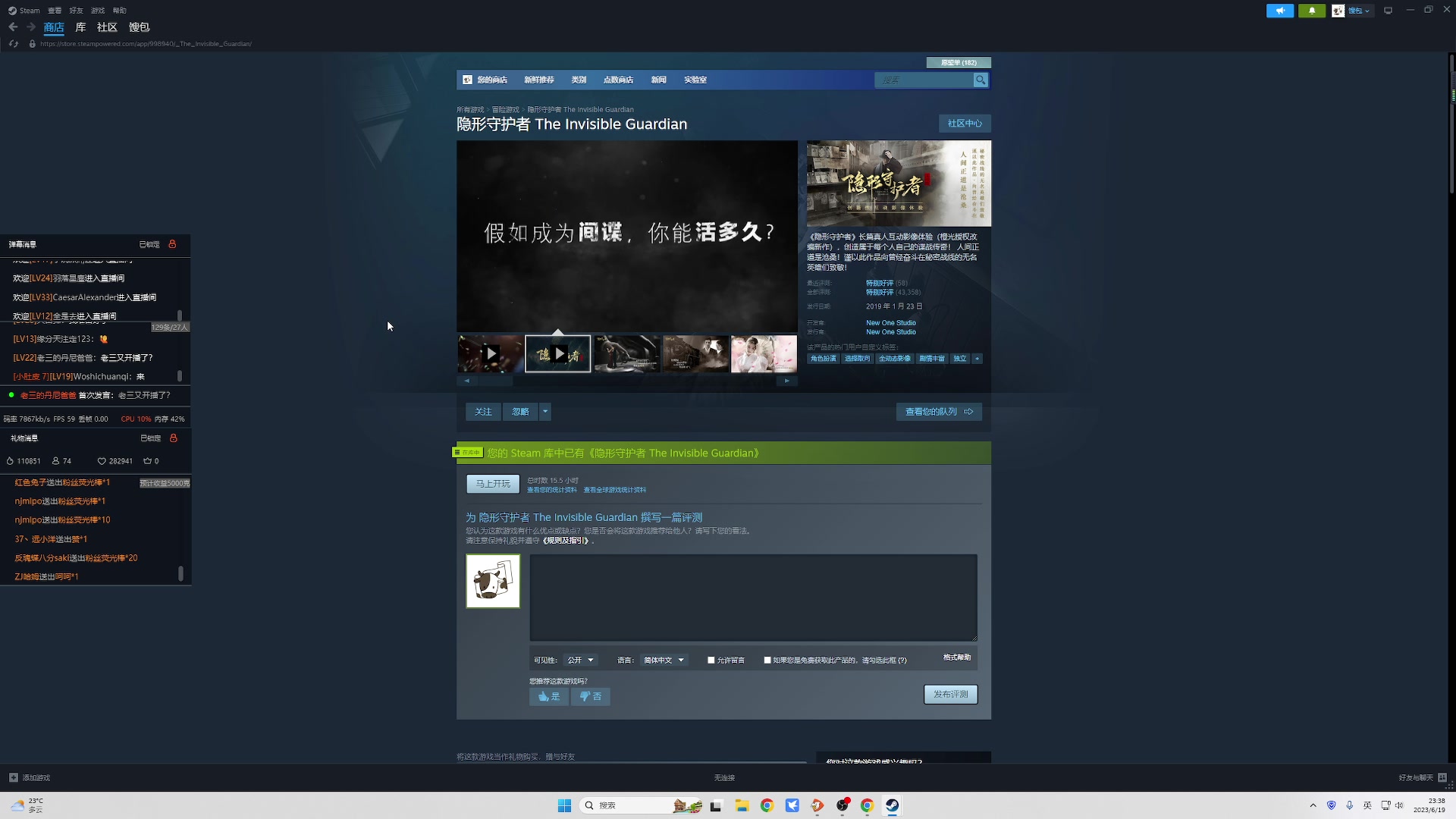The width and height of the screenshot is (1456, 819).
Task: Click the 马上开玩 play button
Action: 493,484
